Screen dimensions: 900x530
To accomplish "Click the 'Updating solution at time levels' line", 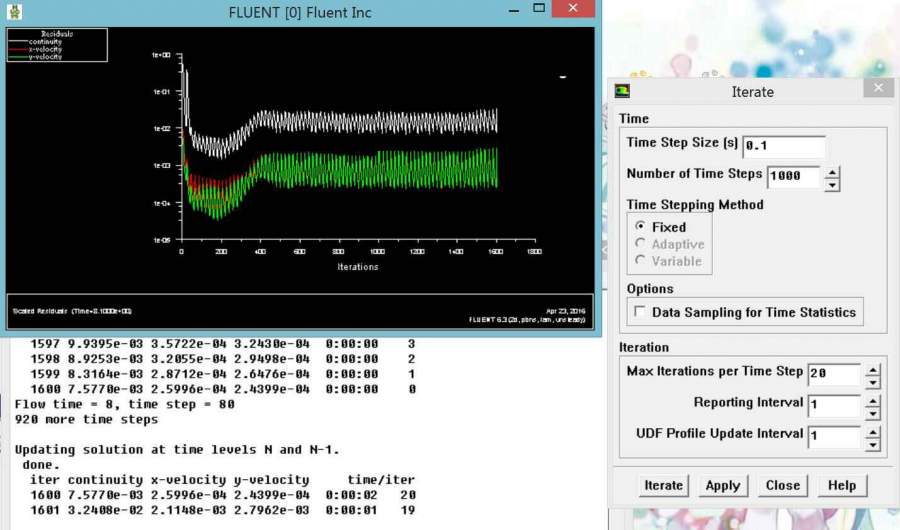I will 177,450.
